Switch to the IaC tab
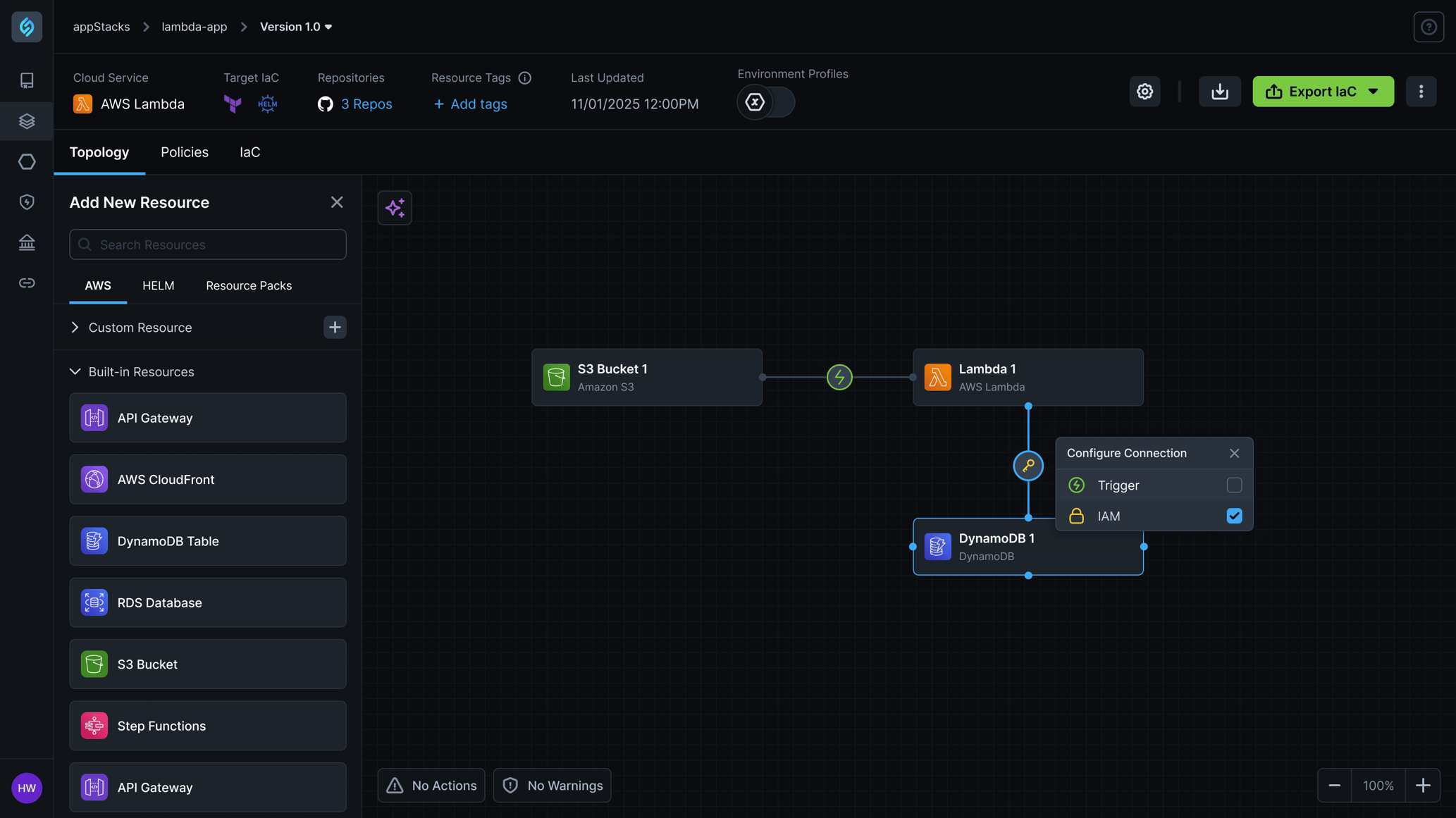 [x=250, y=152]
